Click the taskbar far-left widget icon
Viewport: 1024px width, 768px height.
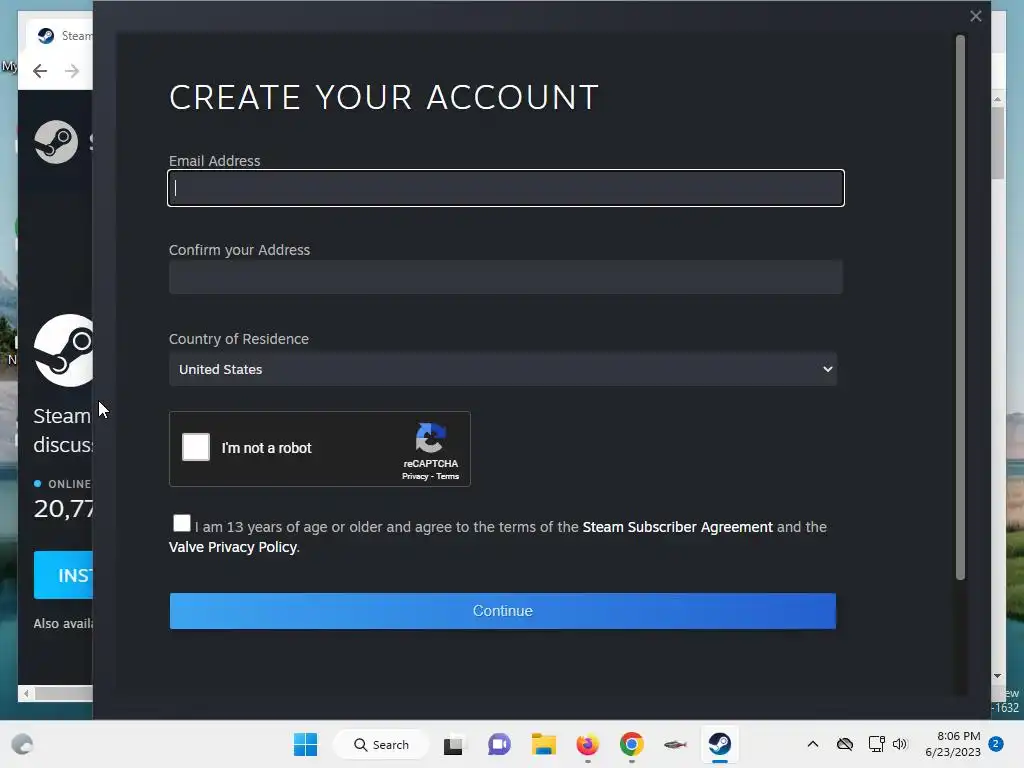pyautogui.click(x=22, y=744)
